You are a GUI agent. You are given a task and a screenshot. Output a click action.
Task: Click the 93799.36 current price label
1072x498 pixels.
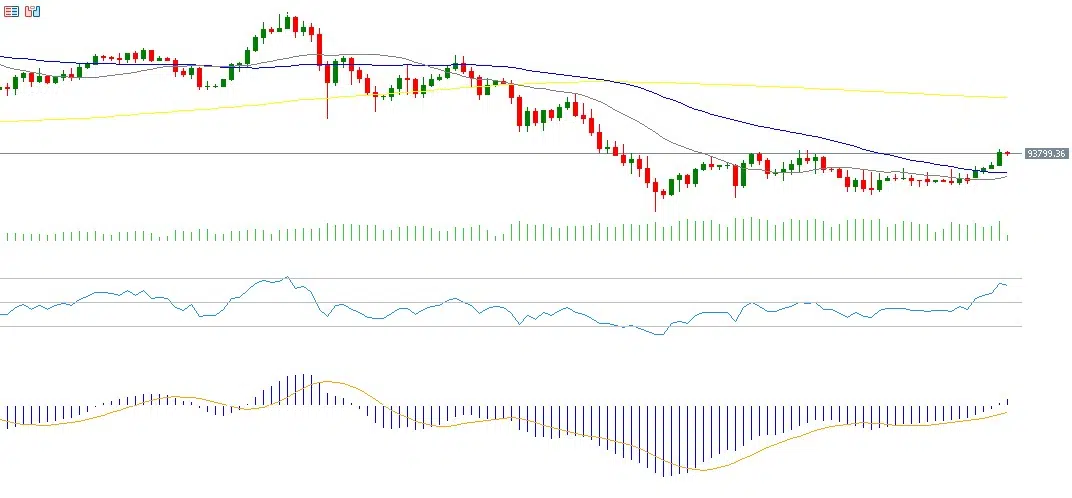[1046, 154]
